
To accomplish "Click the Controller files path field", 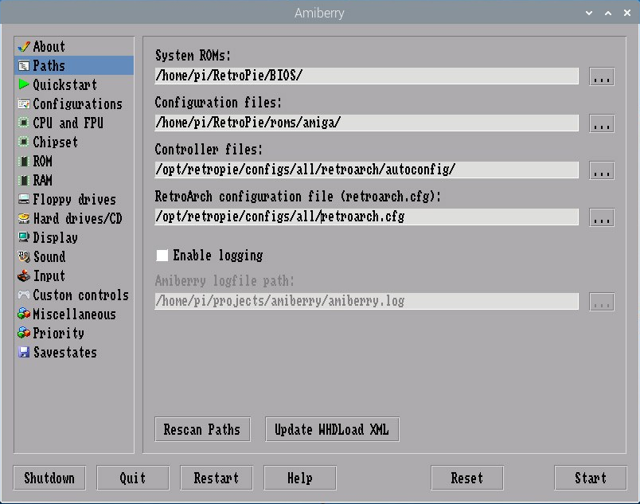I will click(x=367, y=170).
